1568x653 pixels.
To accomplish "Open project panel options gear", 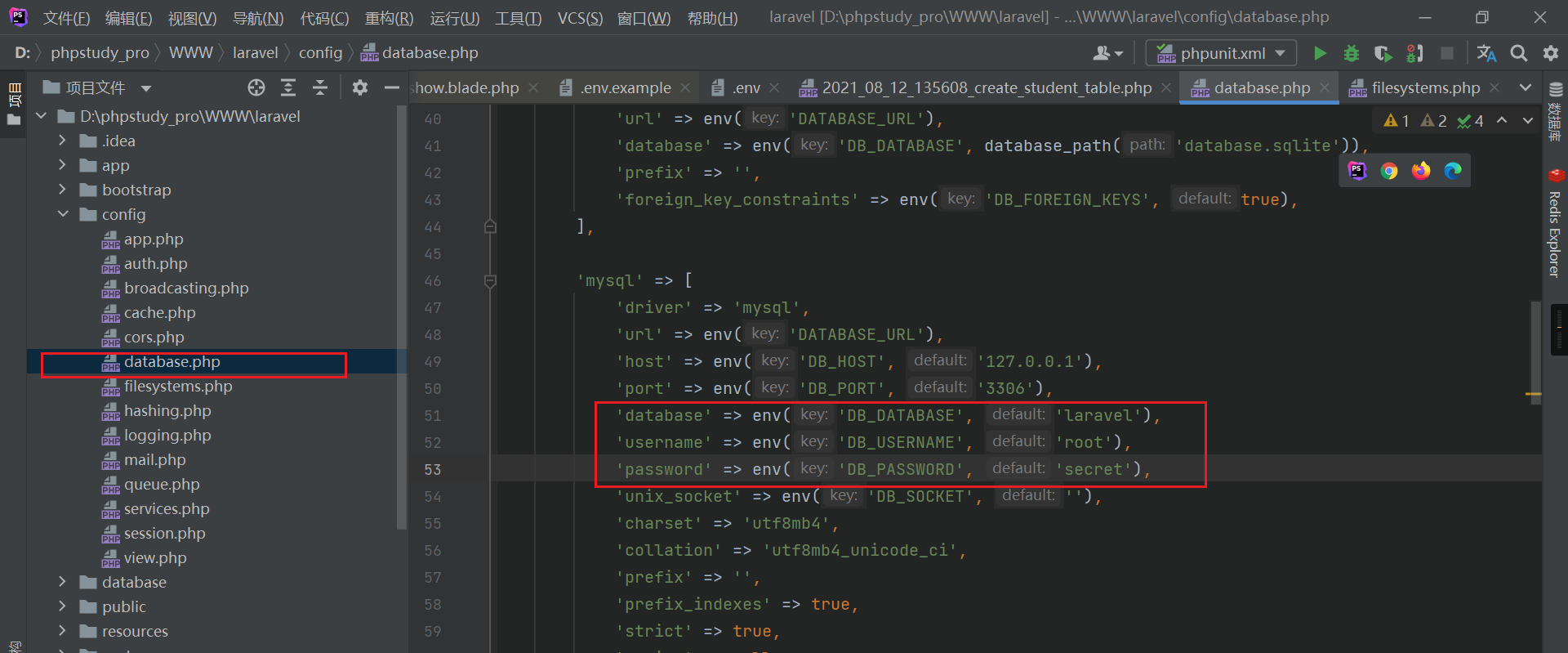I will pos(360,87).
